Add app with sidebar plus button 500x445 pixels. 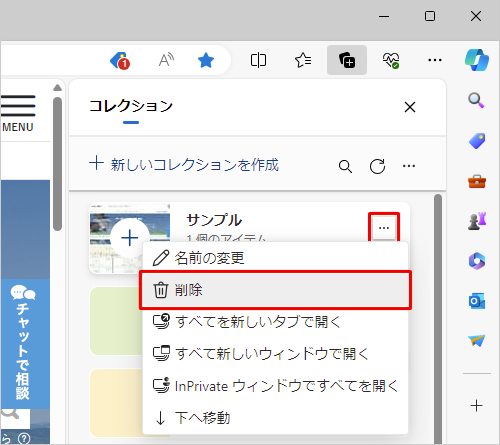click(477, 406)
